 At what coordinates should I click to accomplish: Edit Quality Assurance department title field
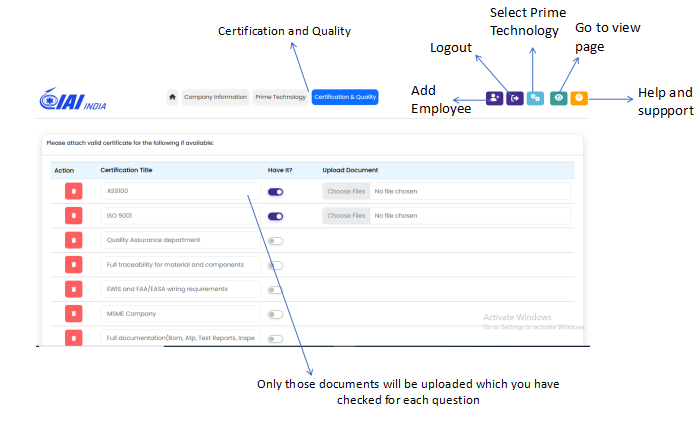click(x=180, y=240)
